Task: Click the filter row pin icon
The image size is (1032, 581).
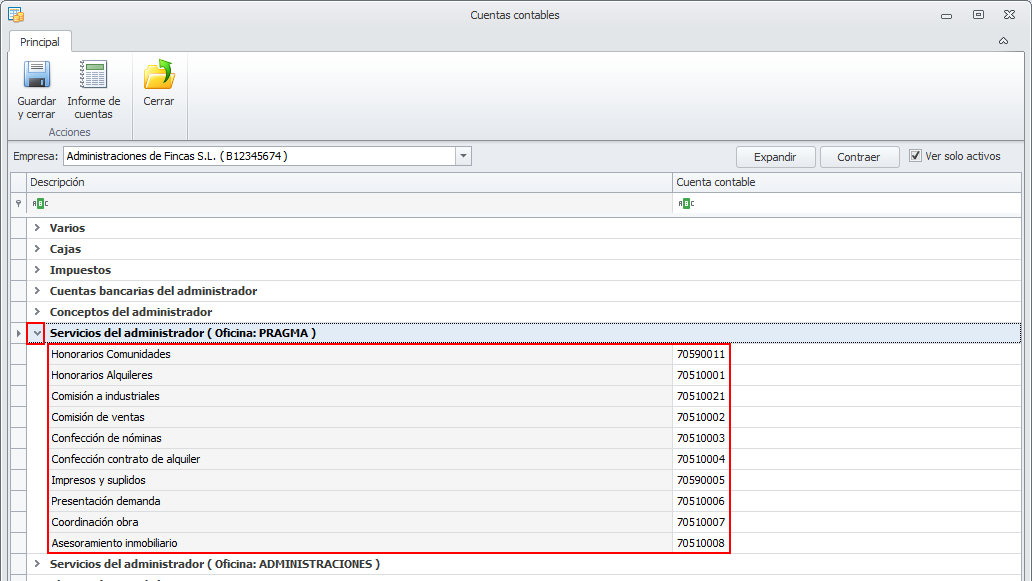Action: (x=18, y=204)
